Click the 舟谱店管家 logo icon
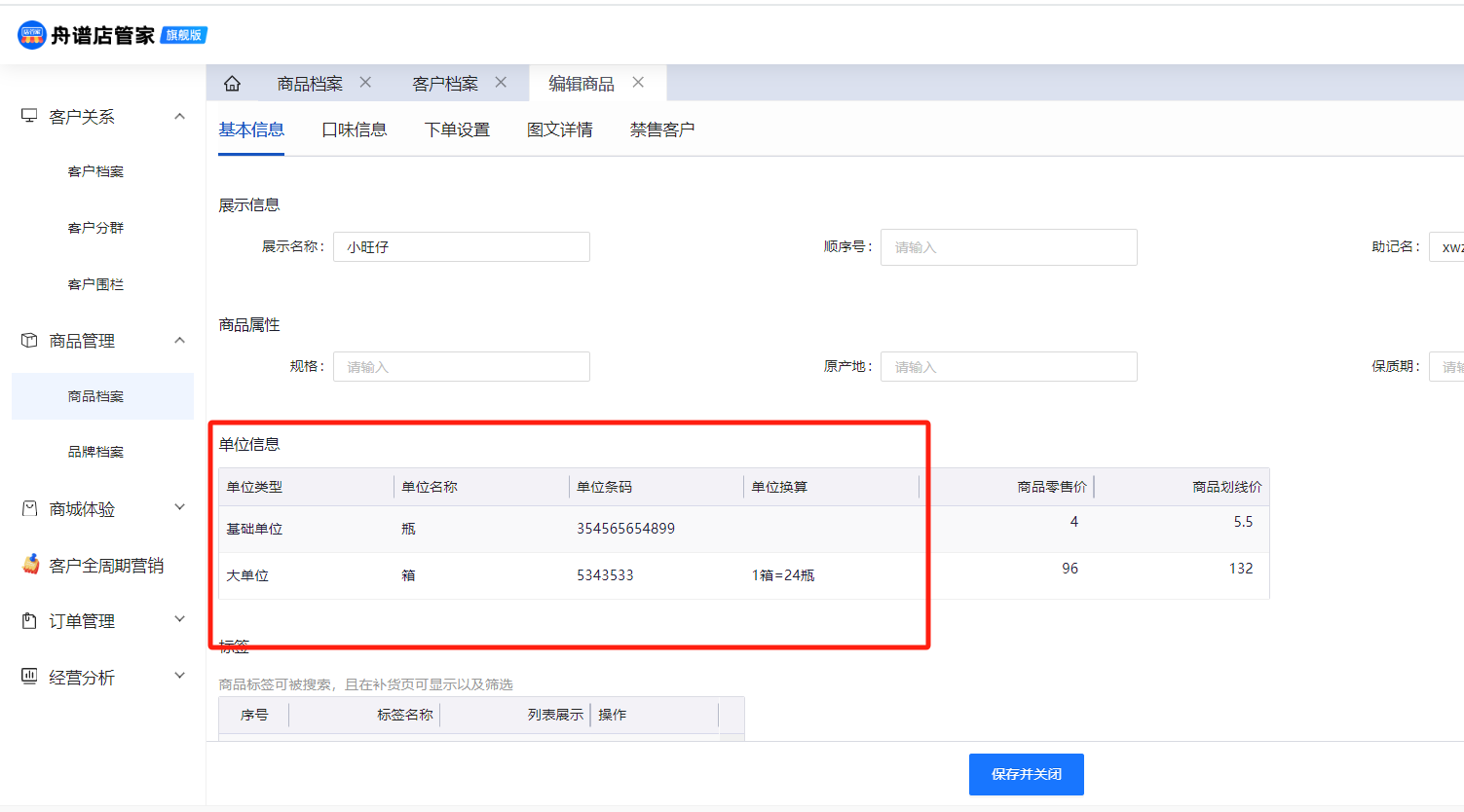Viewport: 1464px width, 812px height. click(31, 35)
